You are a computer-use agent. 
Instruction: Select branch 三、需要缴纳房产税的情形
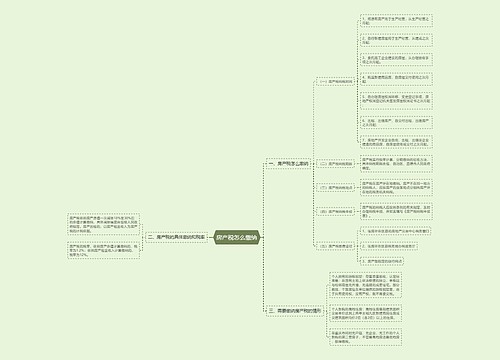tap(295, 311)
